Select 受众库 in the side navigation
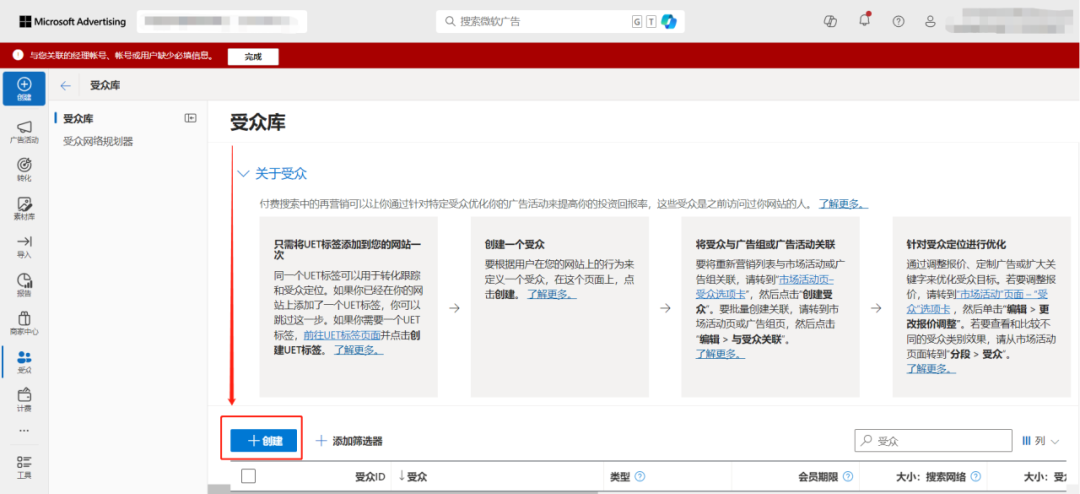1080x494 pixels. point(79,119)
